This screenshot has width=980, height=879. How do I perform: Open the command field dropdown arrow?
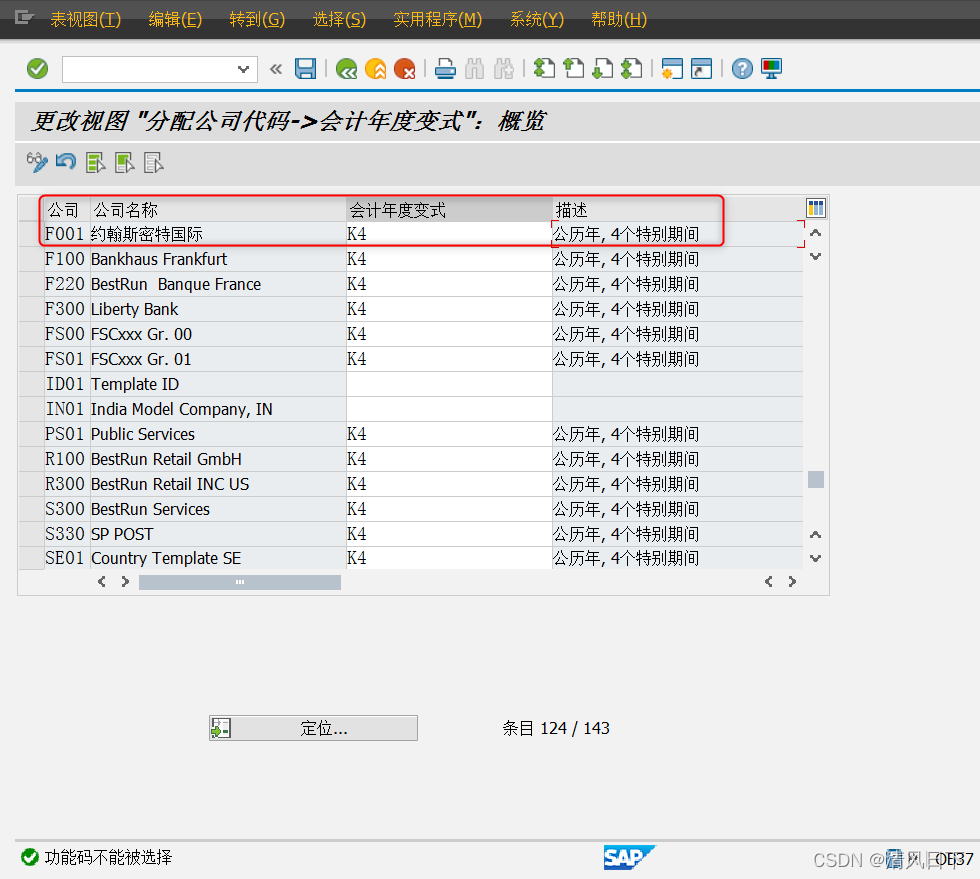[243, 69]
